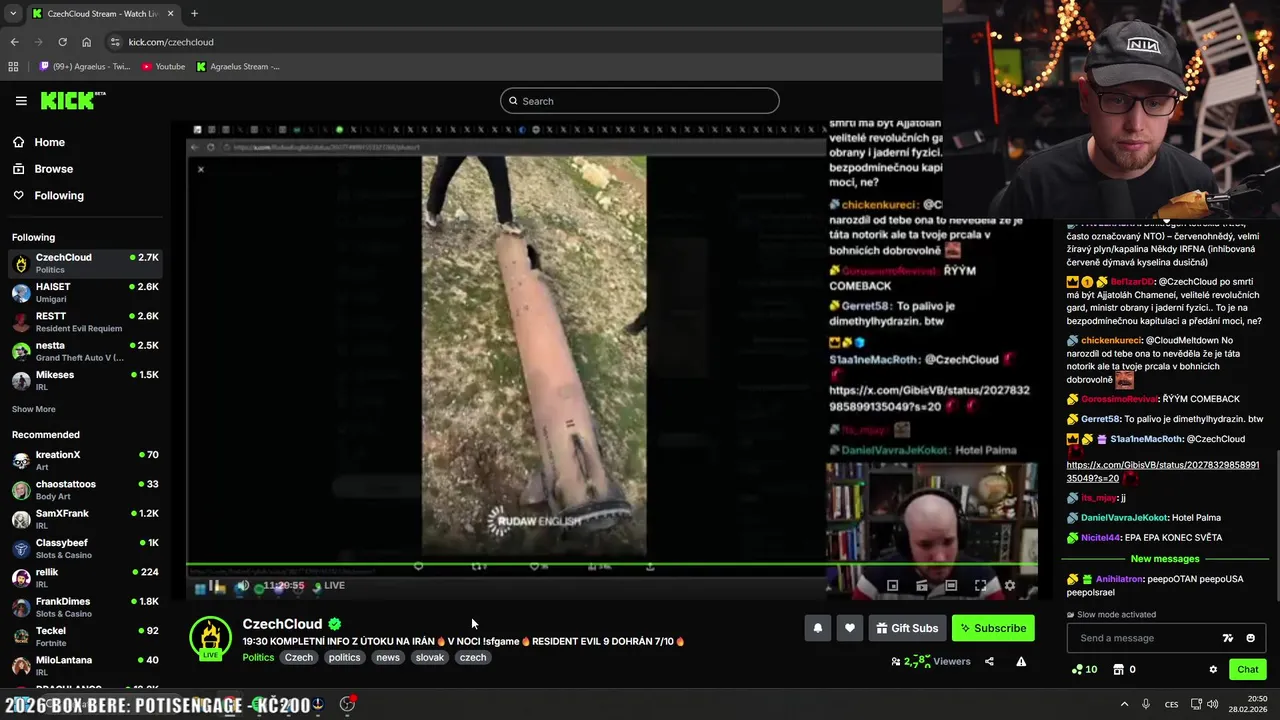Open the x.com GibisVB link in chat

[x=1163, y=471]
